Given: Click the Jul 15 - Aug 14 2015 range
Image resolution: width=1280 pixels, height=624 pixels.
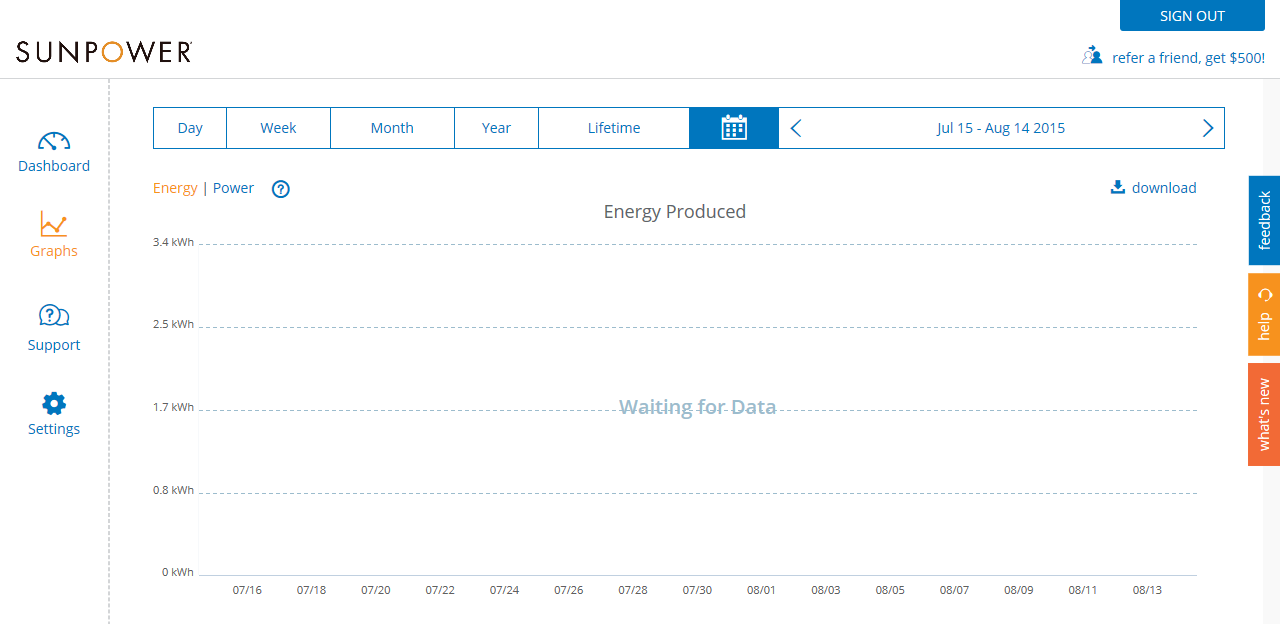Looking at the screenshot, I should (x=1001, y=128).
